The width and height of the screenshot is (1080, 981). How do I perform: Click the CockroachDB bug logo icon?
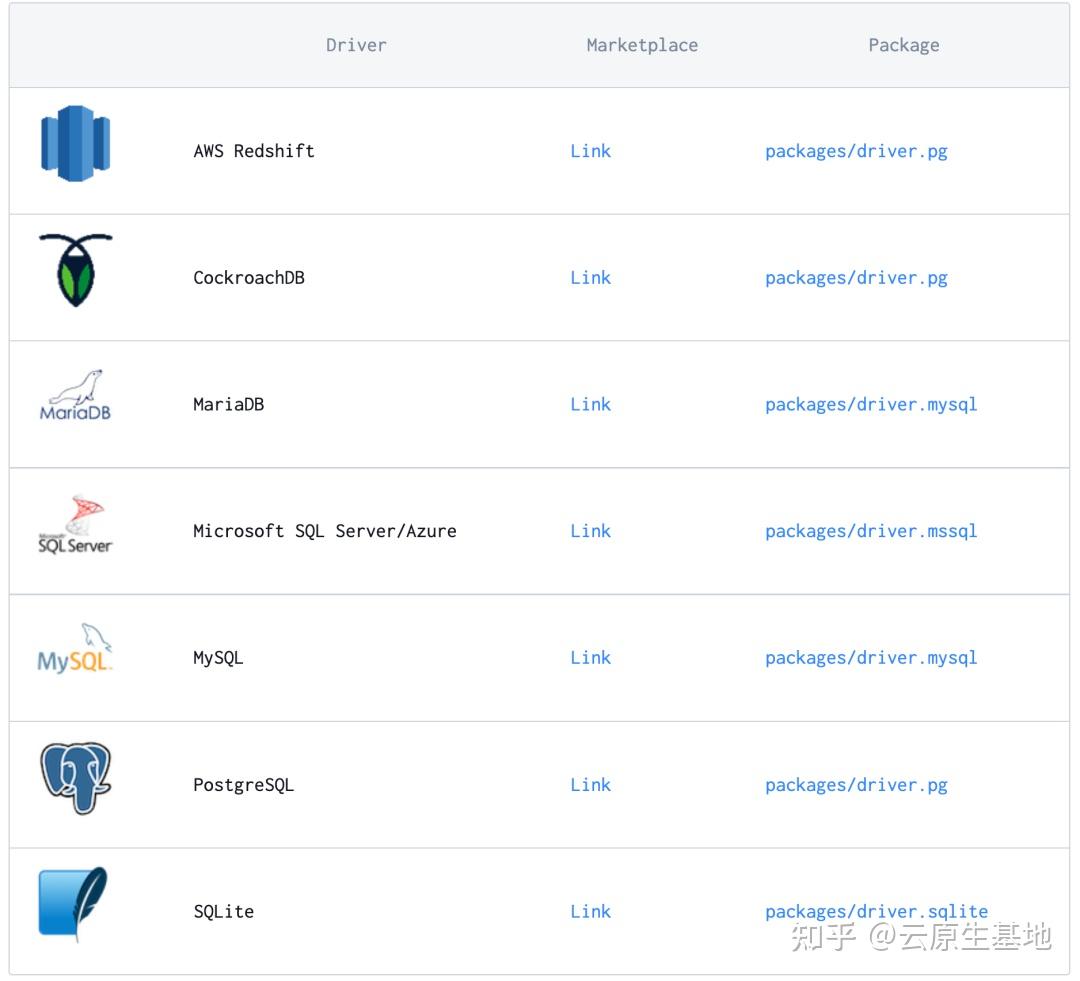coord(76,270)
